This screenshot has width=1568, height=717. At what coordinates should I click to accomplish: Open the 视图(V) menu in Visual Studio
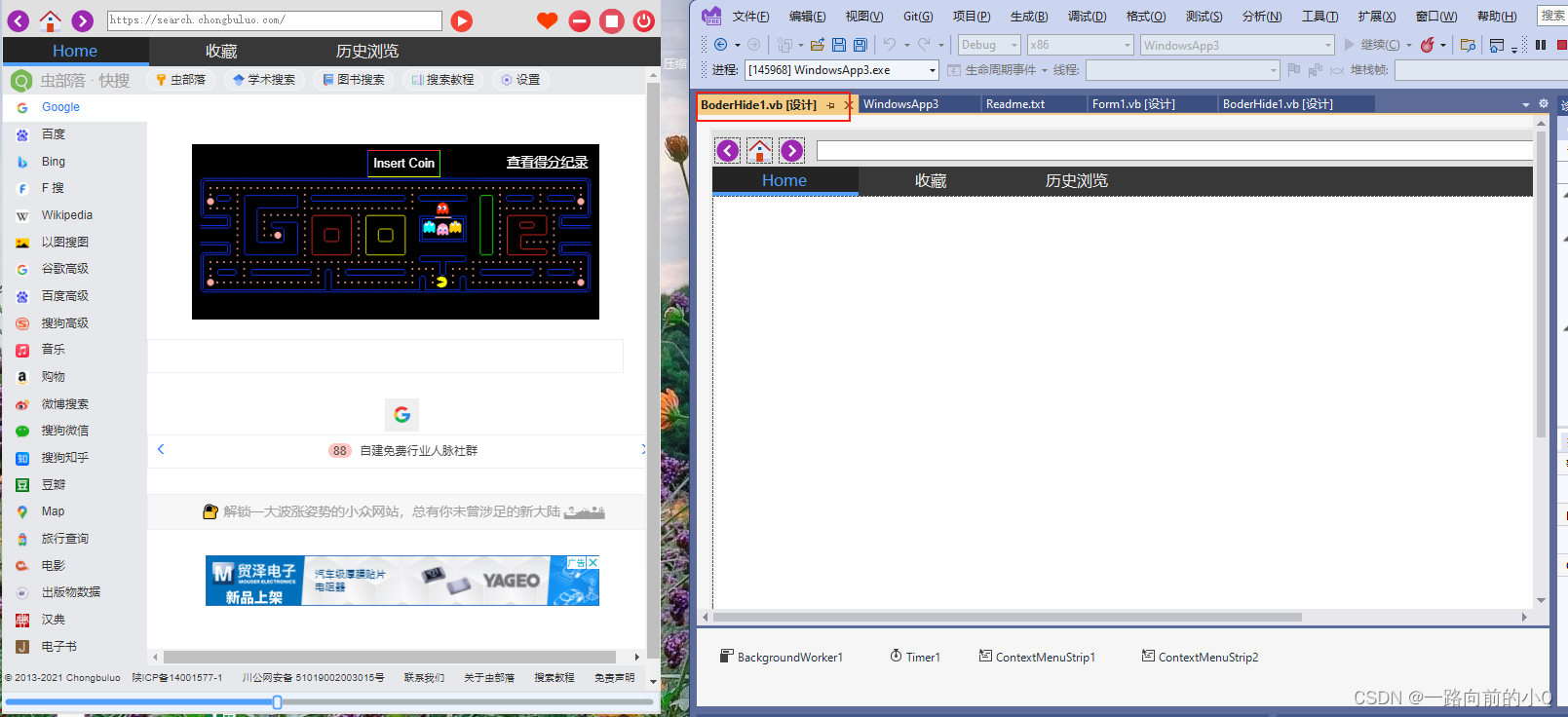pyautogui.click(x=863, y=17)
